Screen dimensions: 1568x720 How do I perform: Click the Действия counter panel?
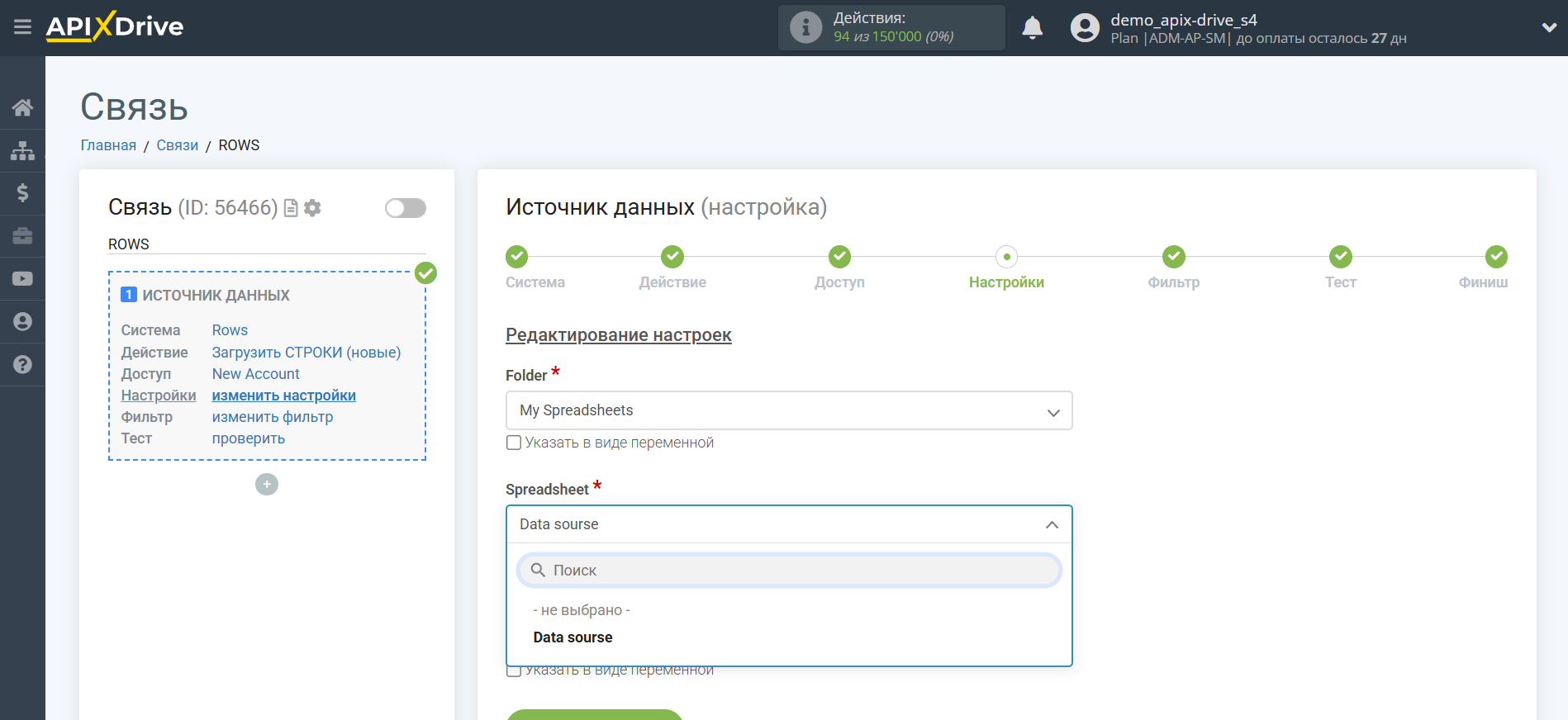click(x=891, y=27)
